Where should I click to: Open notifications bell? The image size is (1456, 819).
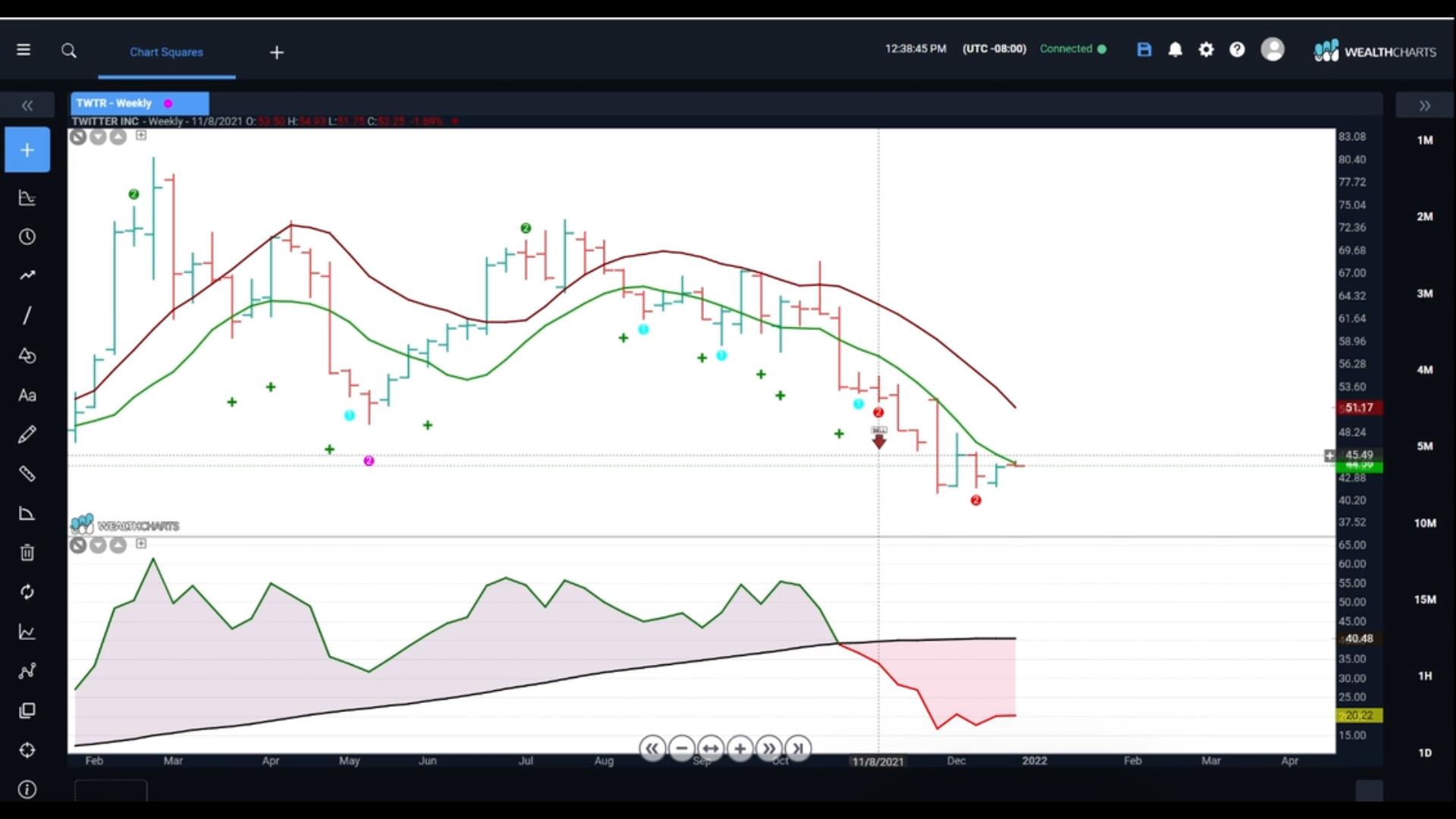click(x=1175, y=49)
